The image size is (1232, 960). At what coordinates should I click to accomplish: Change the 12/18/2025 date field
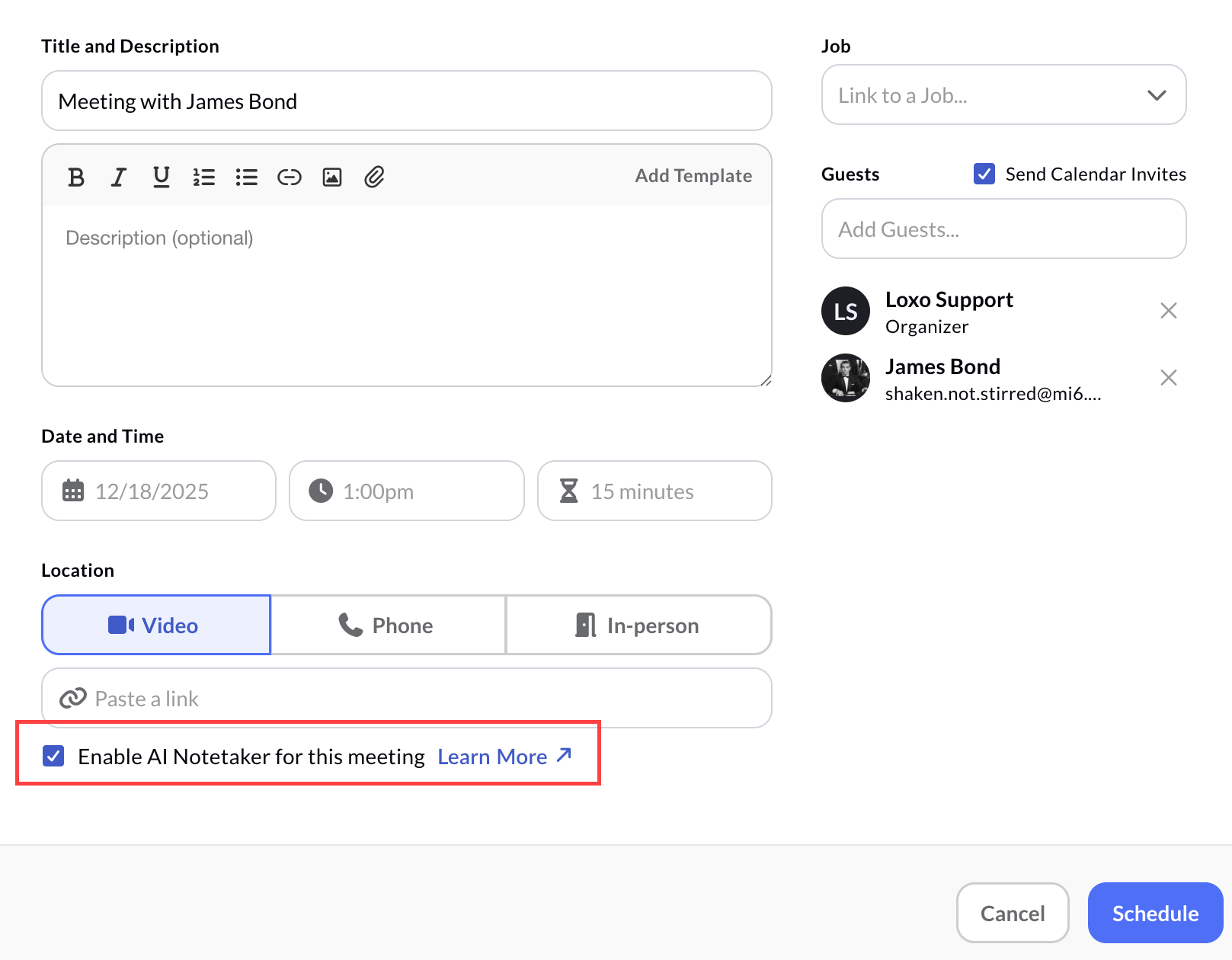click(158, 491)
